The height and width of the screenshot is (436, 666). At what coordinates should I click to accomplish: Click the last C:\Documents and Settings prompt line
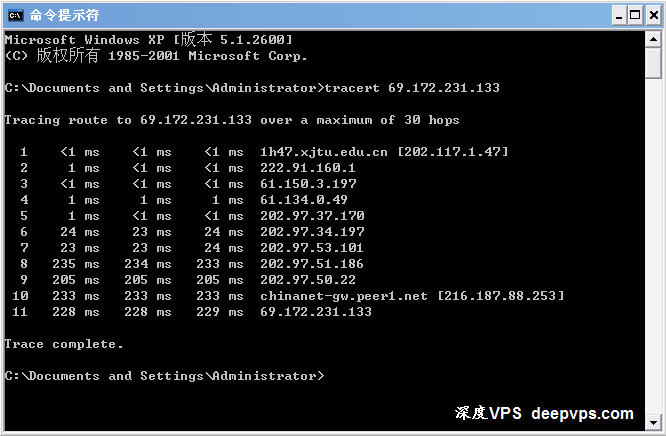[164, 376]
